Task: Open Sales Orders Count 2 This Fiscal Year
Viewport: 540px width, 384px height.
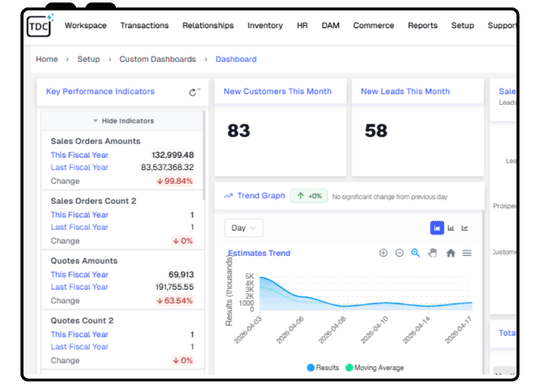Action: point(80,215)
